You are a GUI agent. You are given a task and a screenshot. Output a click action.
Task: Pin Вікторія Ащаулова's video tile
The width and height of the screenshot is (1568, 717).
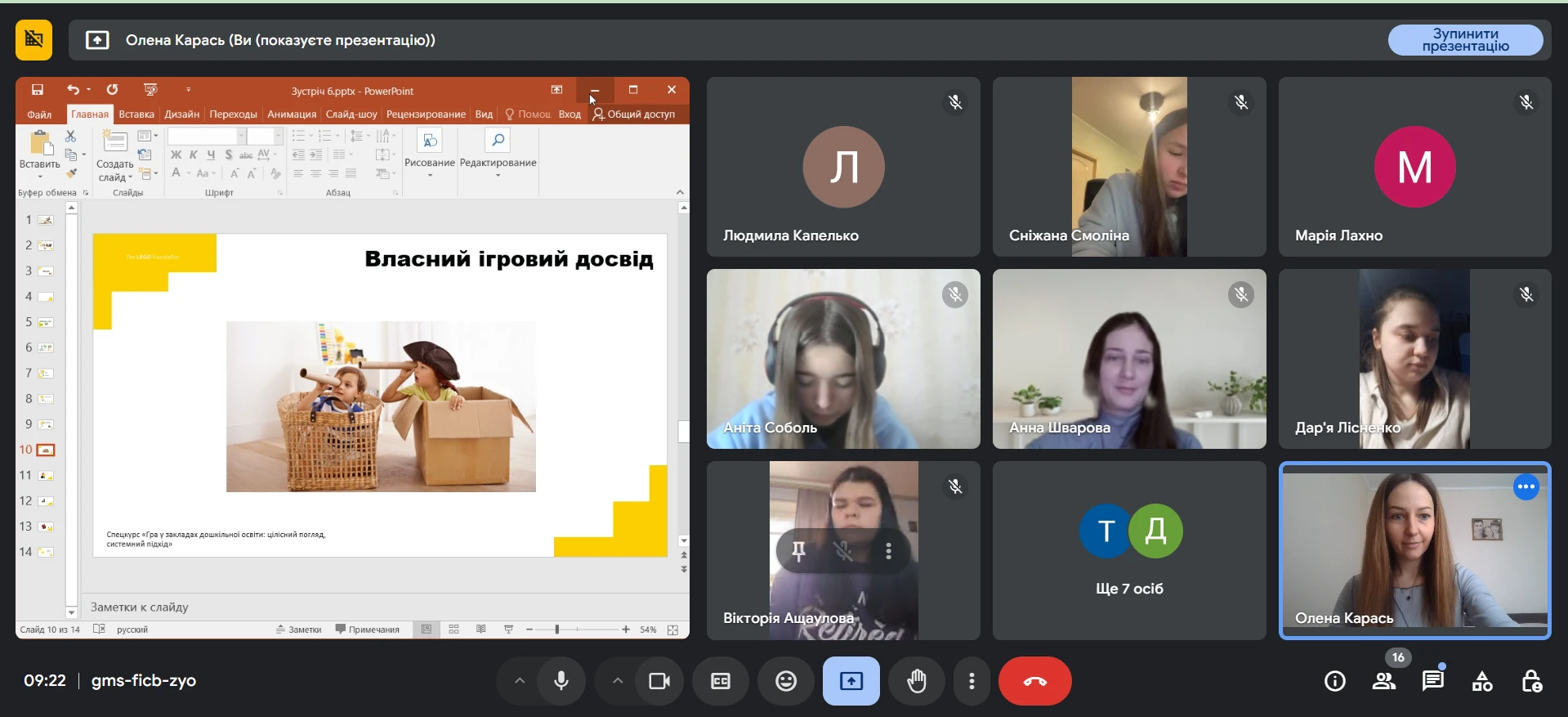[x=798, y=551]
